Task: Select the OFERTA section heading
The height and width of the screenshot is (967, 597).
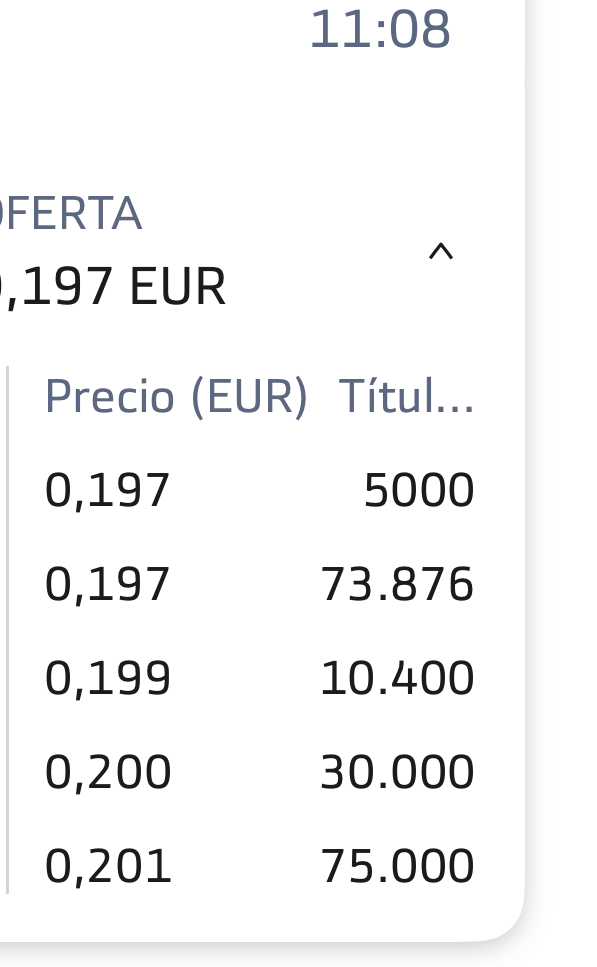Action: coord(71,213)
